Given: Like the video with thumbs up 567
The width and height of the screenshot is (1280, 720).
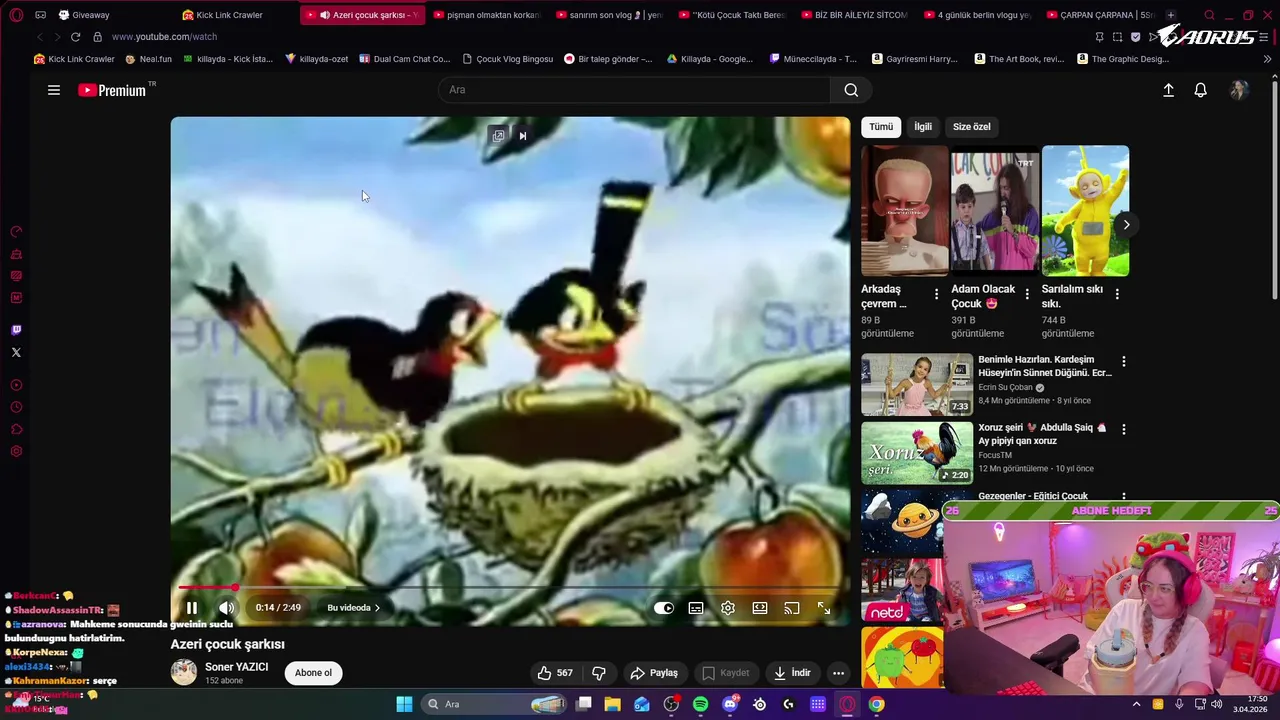Looking at the screenshot, I should tap(555, 673).
